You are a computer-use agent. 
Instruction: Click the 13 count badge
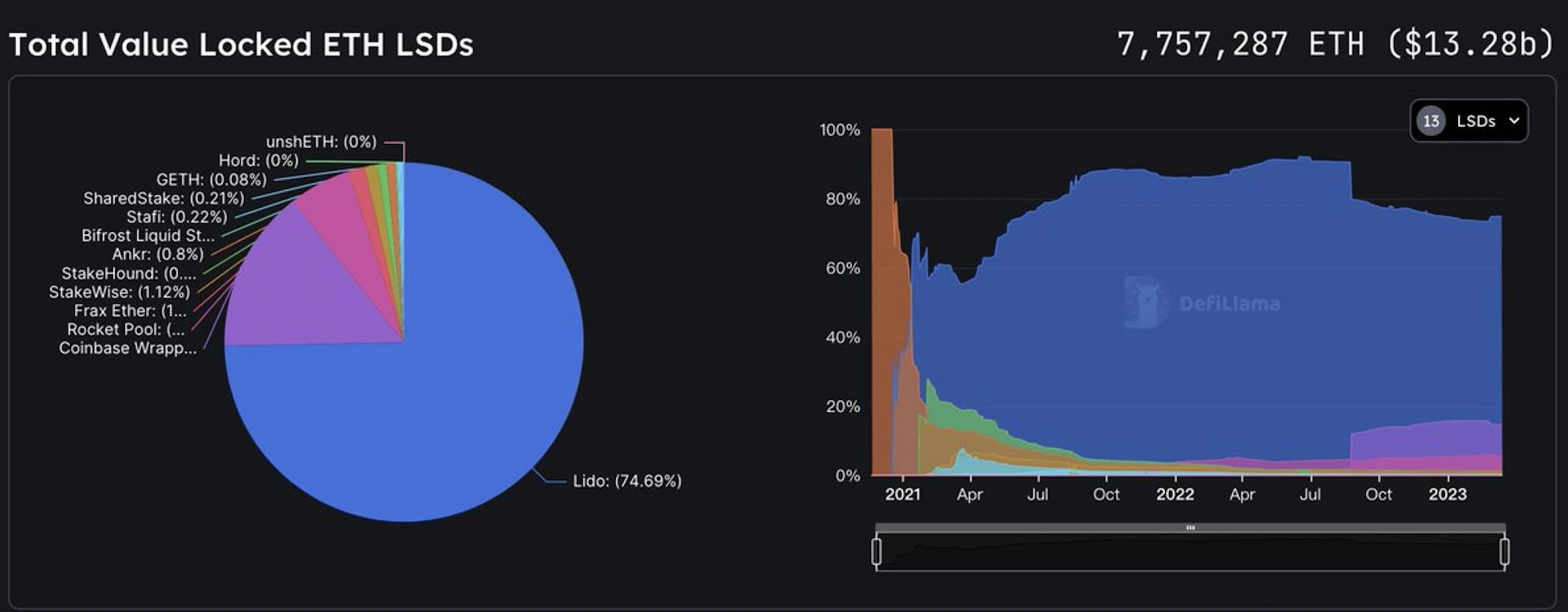tap(1430, 120)
